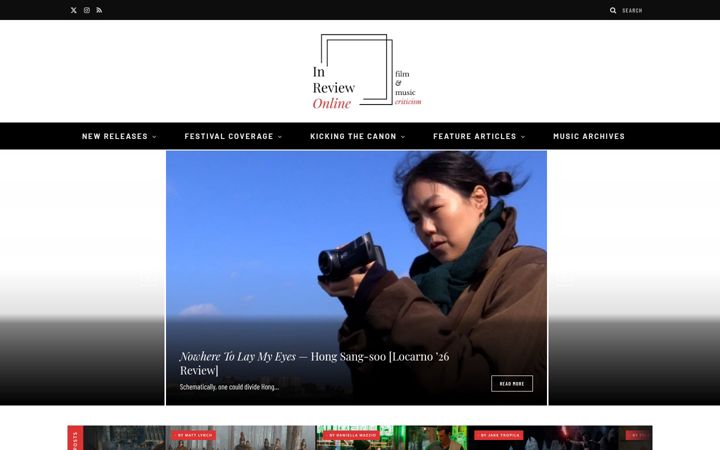Open the Festival Coverage menu
This screenshot has height=450, width=720.
point(229,136)
